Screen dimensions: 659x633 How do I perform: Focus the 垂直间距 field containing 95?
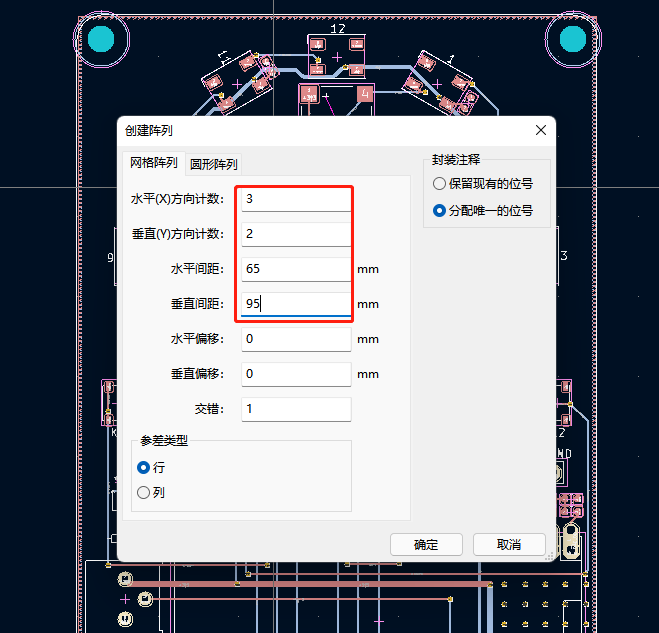(x=296, y=304)
